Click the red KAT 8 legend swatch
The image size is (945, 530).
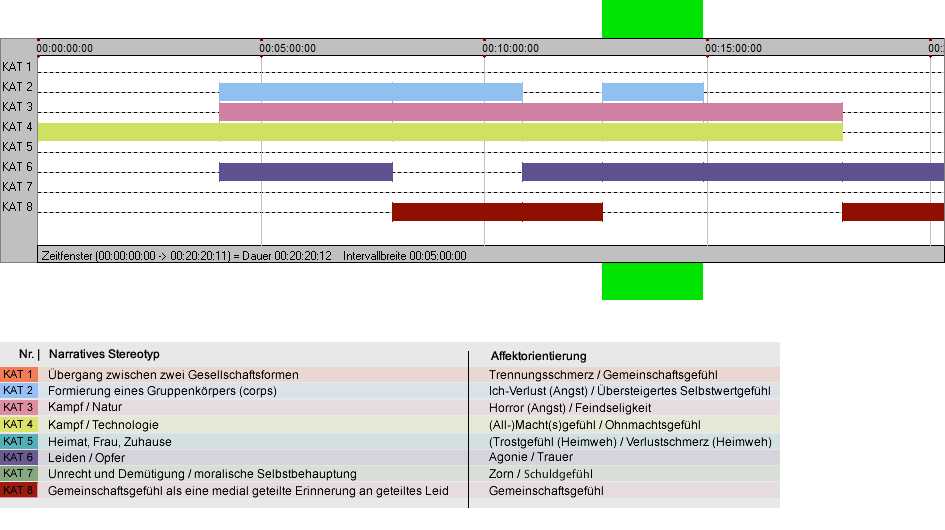click(19, 490)
